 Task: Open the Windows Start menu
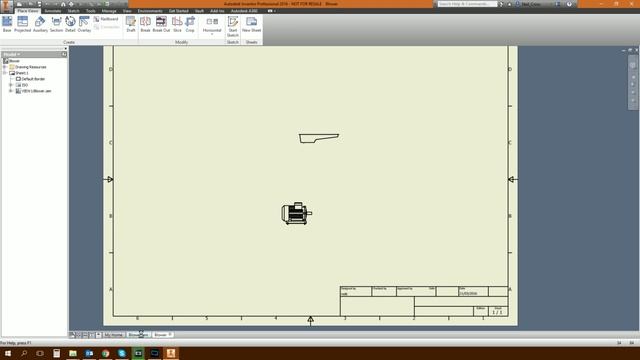8,353
